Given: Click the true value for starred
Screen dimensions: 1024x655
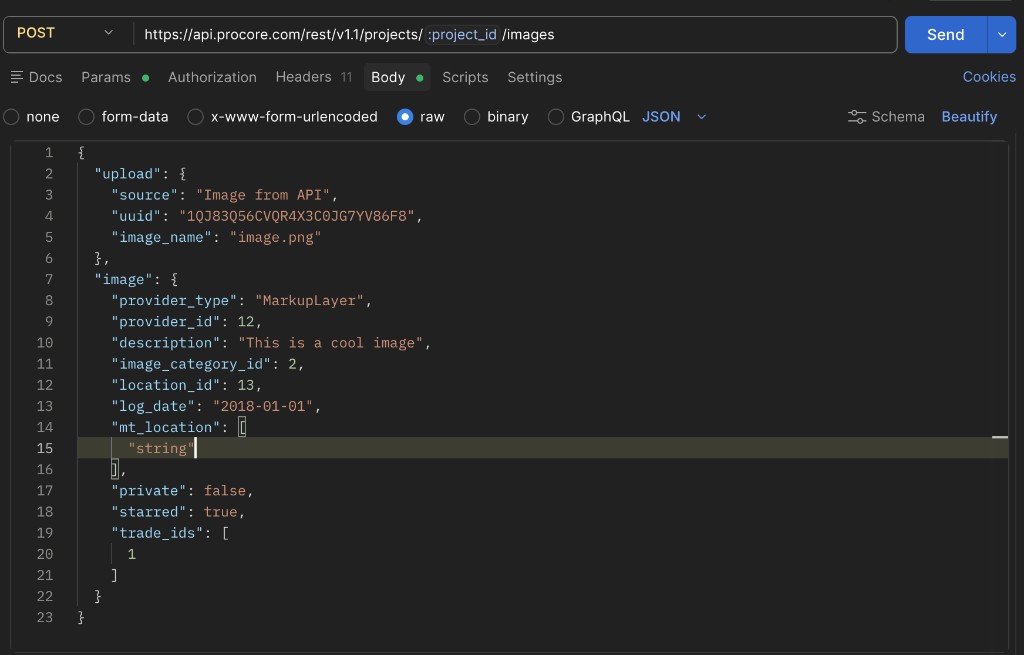Looking at the screenshot, I should point(220,512).
